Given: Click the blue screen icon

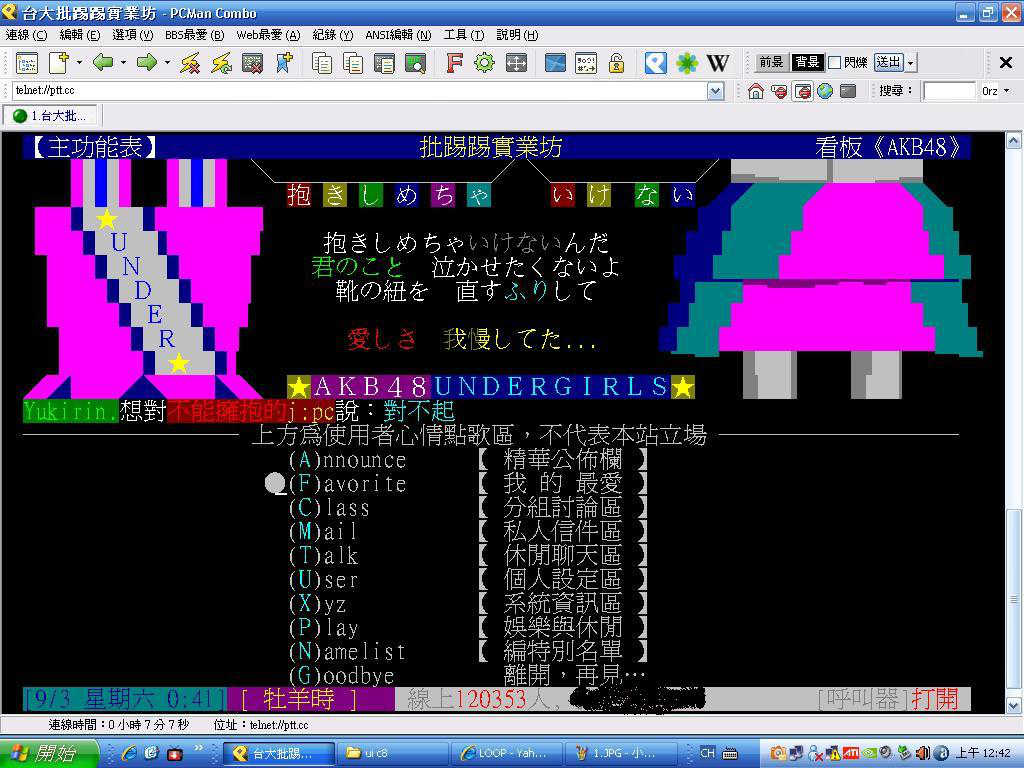Looking at the screenshot, I should (x=555, y=63).
